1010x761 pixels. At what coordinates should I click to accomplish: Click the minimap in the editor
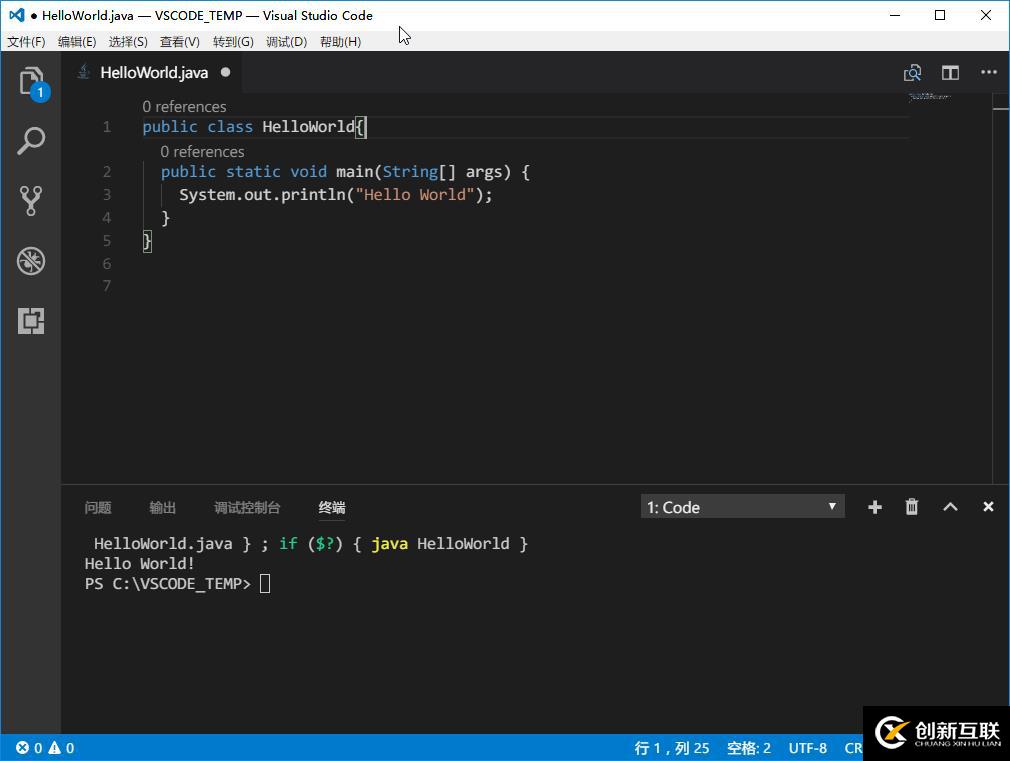coord(930,97)
